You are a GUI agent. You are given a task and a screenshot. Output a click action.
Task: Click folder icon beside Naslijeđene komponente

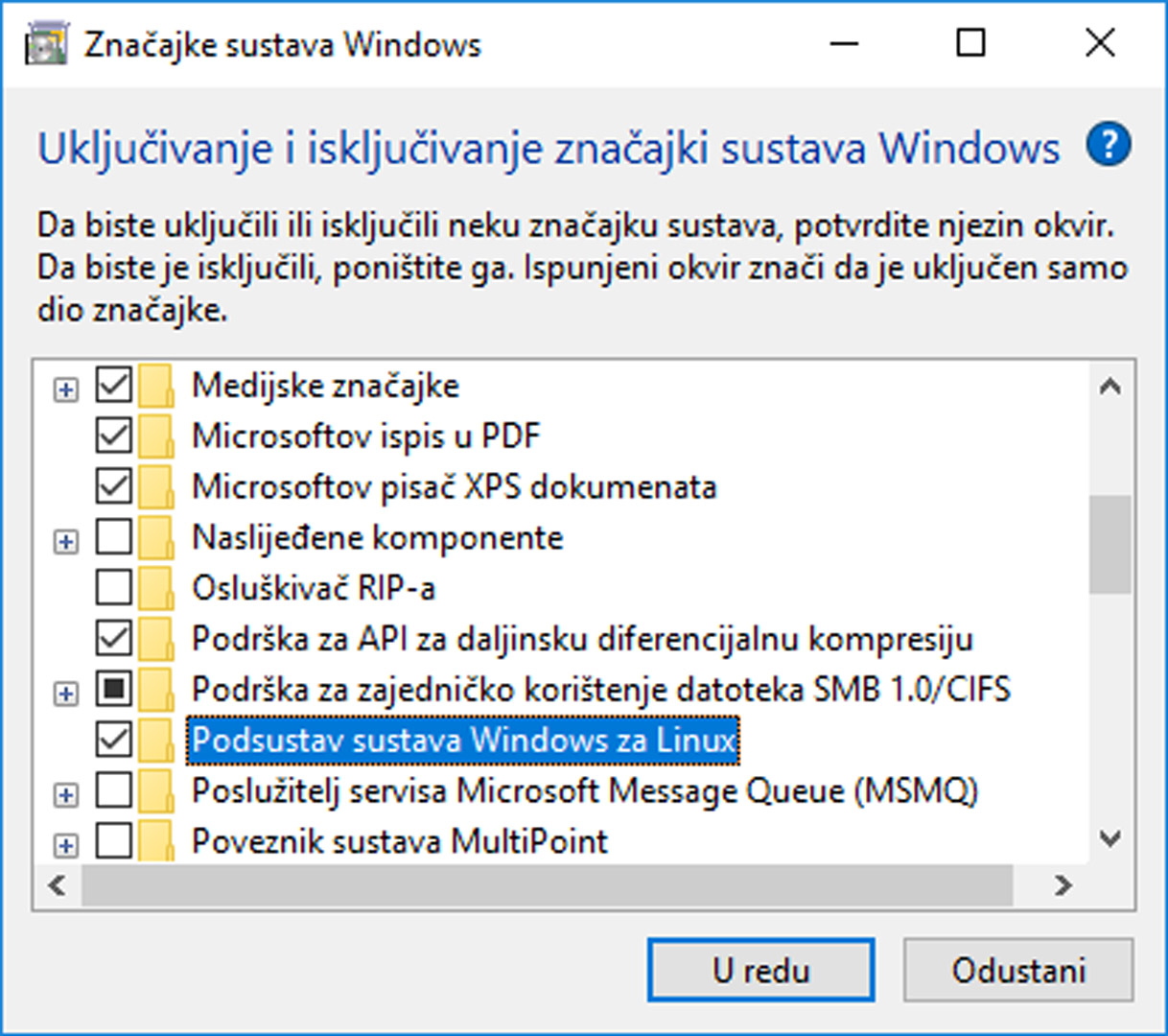tap(155, 538)
